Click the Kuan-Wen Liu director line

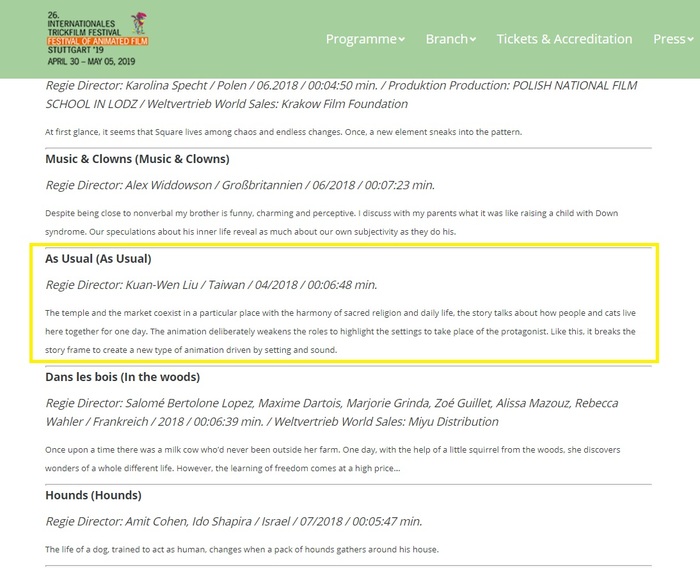pos(211,285)
